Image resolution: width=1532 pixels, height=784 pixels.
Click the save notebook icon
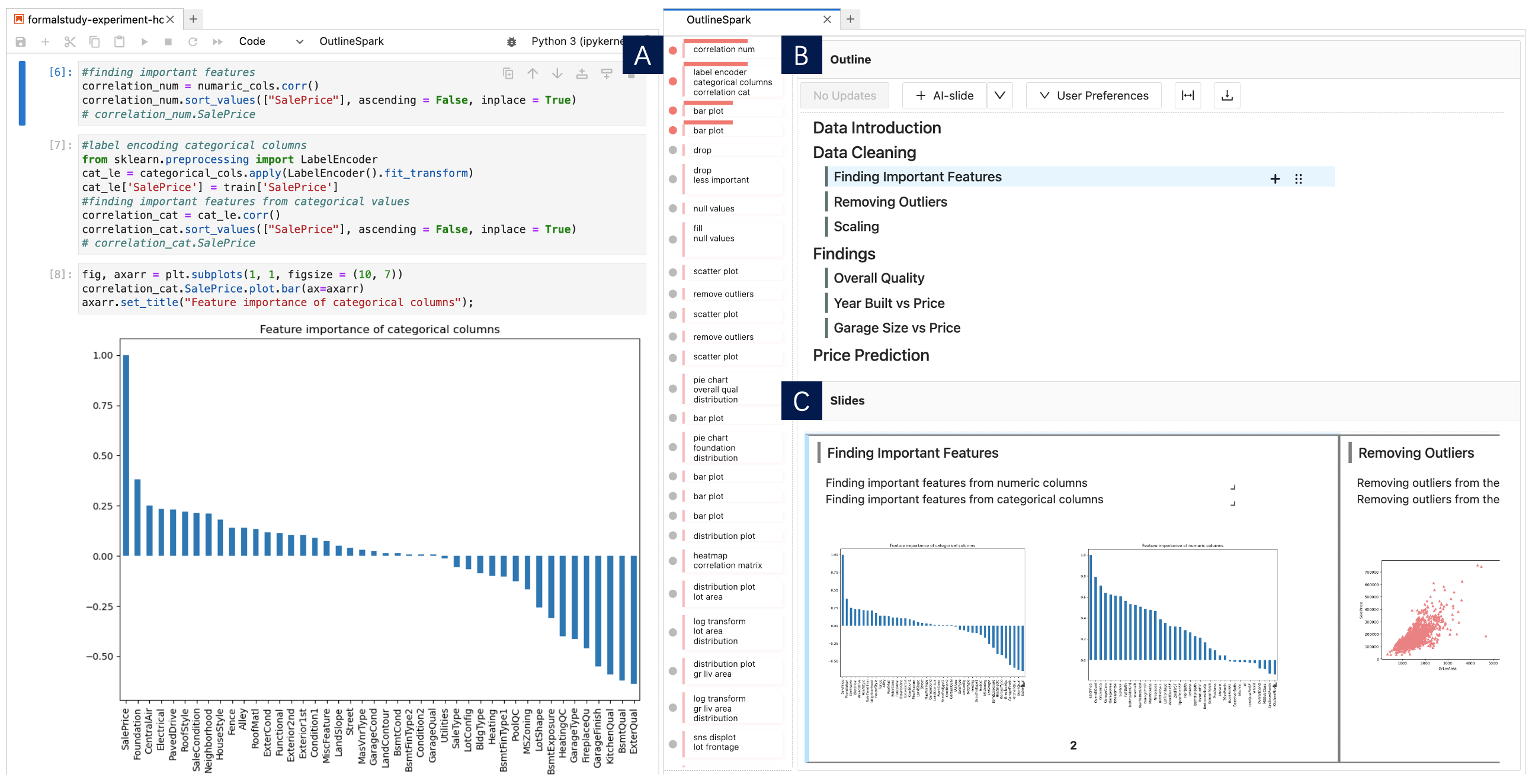click(x=21, y=41)
